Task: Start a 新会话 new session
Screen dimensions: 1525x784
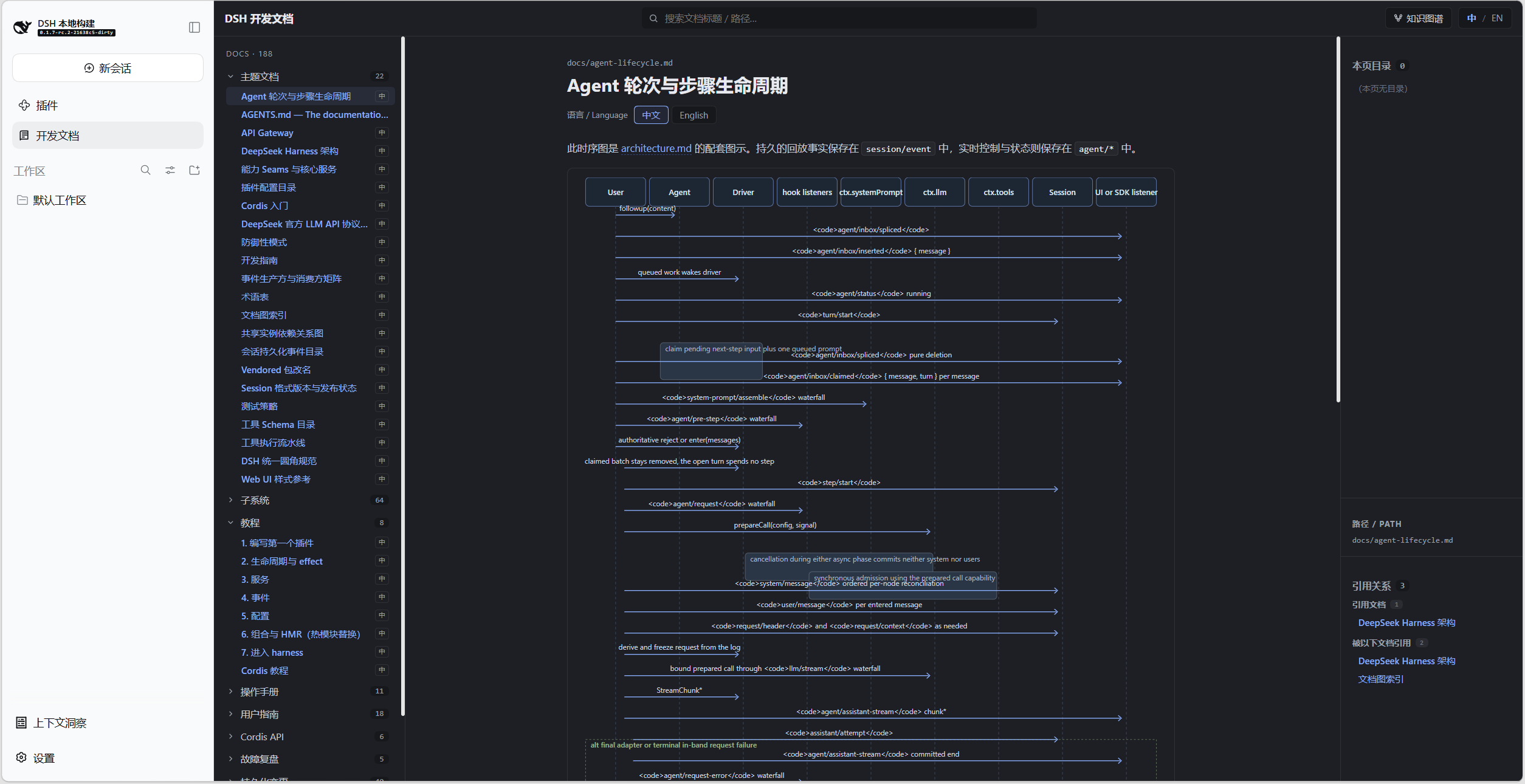Action: tap(108, 68)
